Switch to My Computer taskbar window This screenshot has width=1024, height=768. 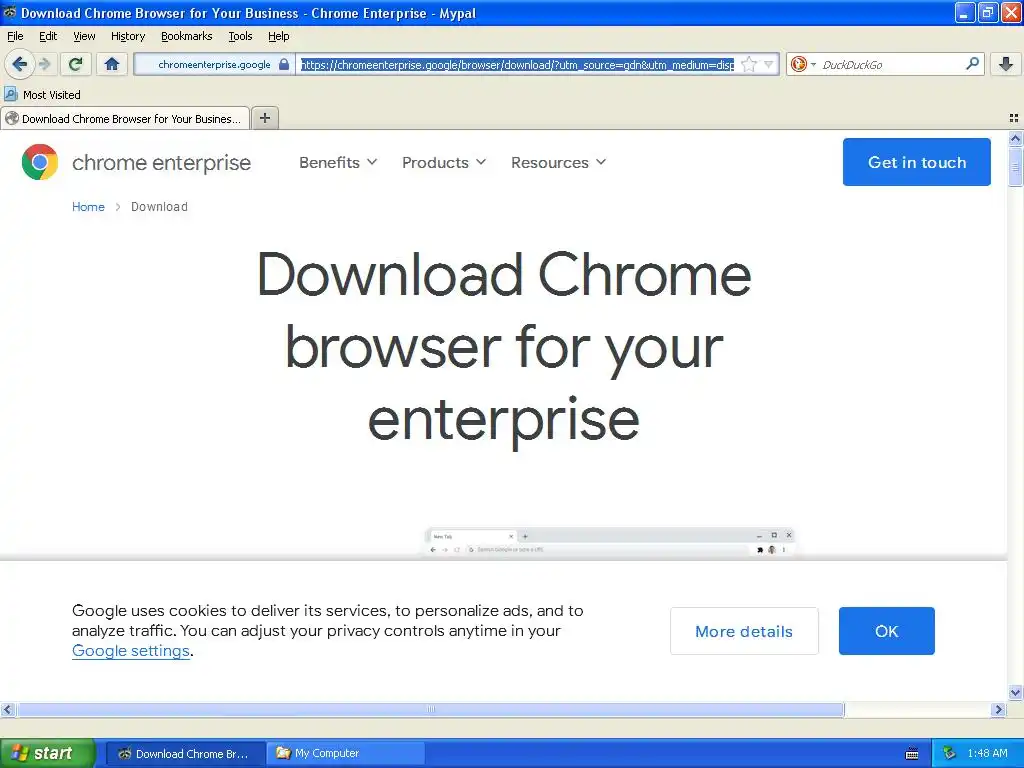pyautogui.click(x=346, y=754)
